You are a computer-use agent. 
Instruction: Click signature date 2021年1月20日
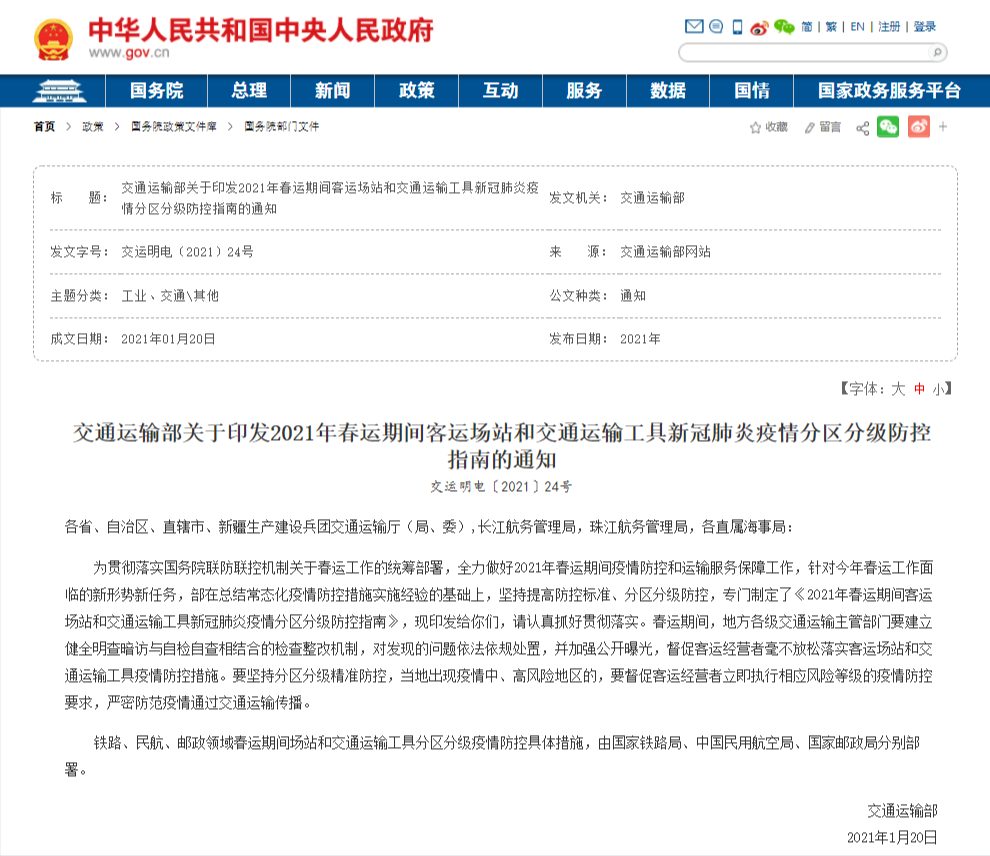coord(892,838)
